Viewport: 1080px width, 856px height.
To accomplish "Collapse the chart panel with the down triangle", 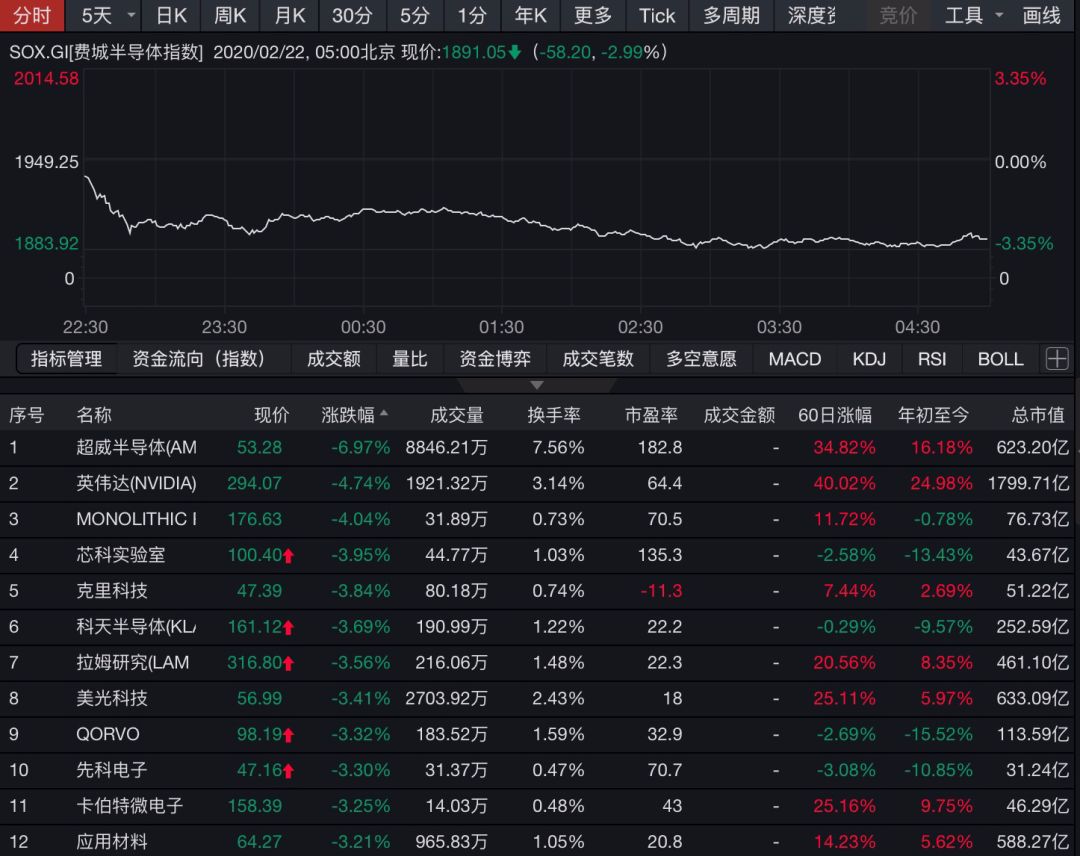I will pyautogui.click(x=537, y=385).
